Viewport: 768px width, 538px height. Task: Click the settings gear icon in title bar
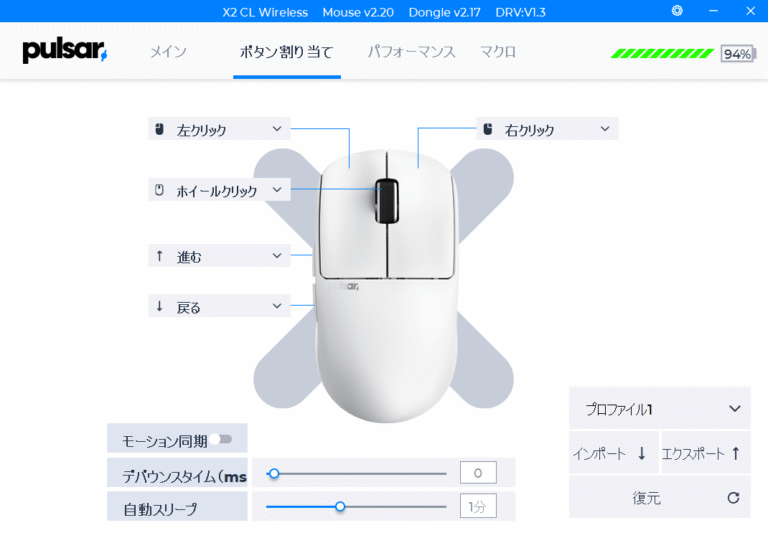[x=677, y=11]
